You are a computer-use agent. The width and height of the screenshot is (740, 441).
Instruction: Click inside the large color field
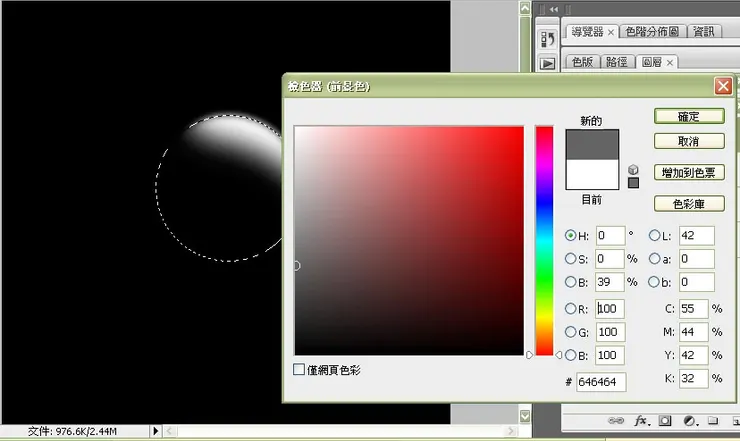pos(409,240)
